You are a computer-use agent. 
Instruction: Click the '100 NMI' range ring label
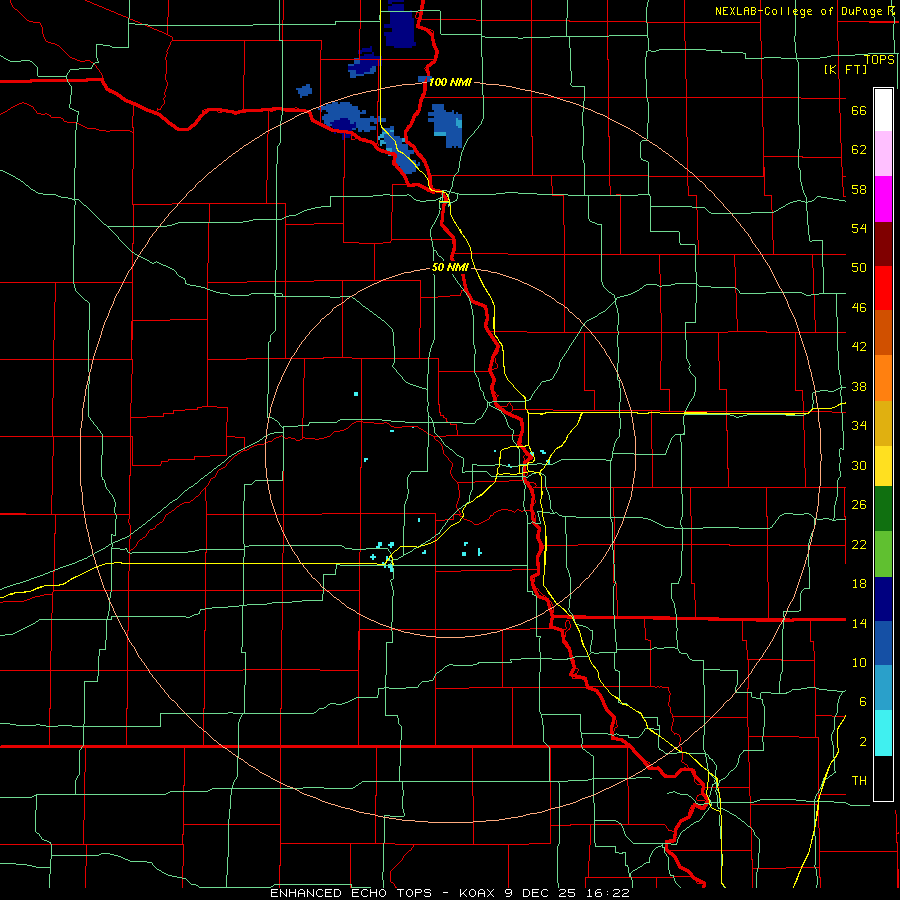pyautogui.click(x=451, y=82)
